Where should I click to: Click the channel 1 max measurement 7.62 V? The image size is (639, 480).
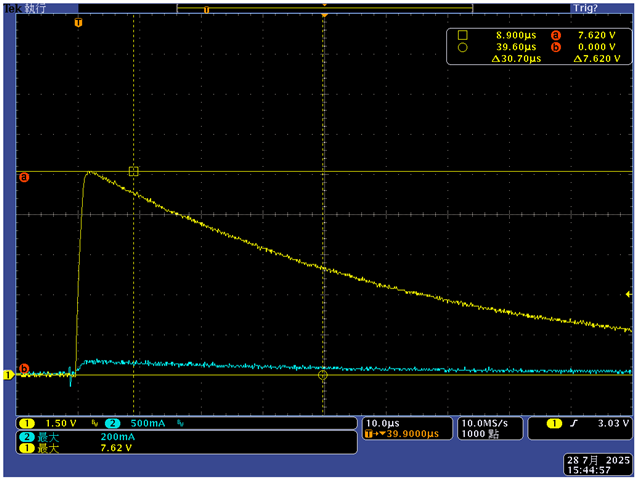click(x=116, y=448)
